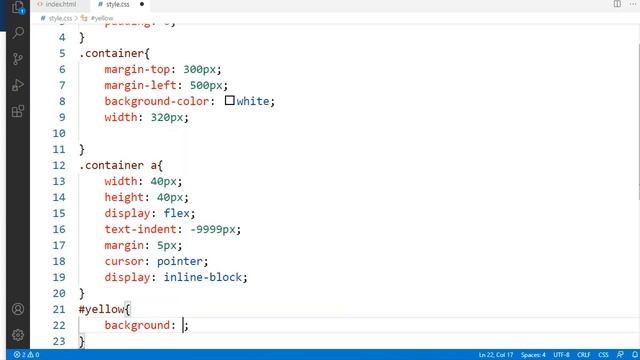Viewport: 640px width, 360px height.
Task: Click the 'cursor' property
Action: [124, 261]
